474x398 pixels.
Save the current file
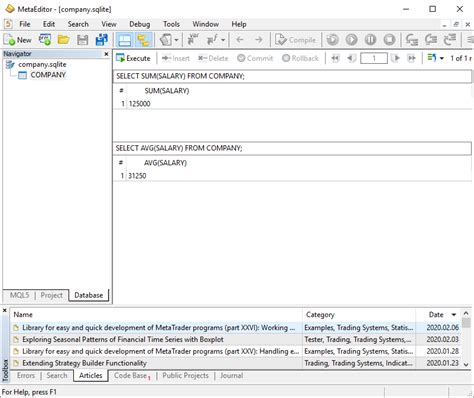click(82, 40)
